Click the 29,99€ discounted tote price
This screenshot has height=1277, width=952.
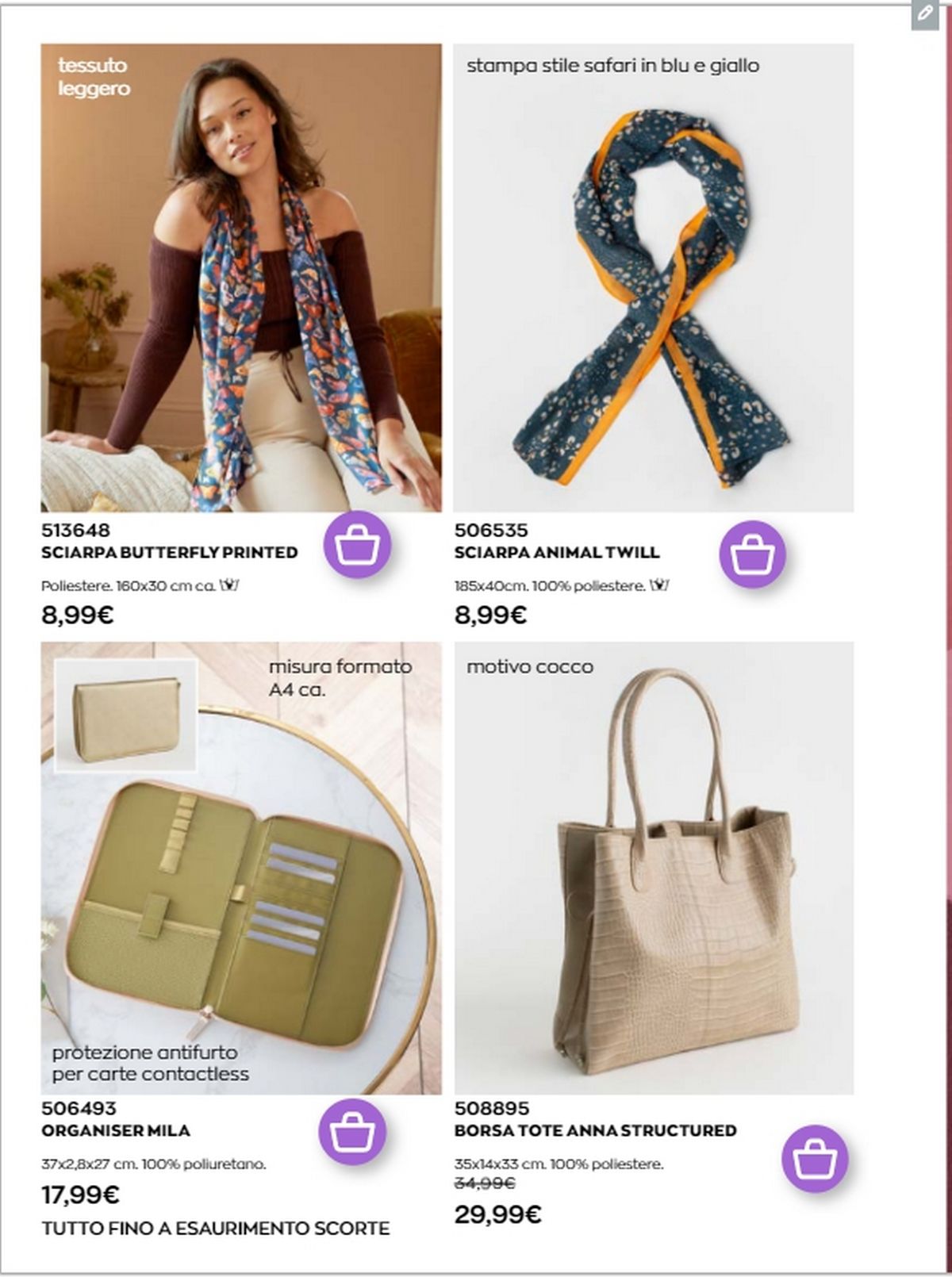(x=498, y=1214)
